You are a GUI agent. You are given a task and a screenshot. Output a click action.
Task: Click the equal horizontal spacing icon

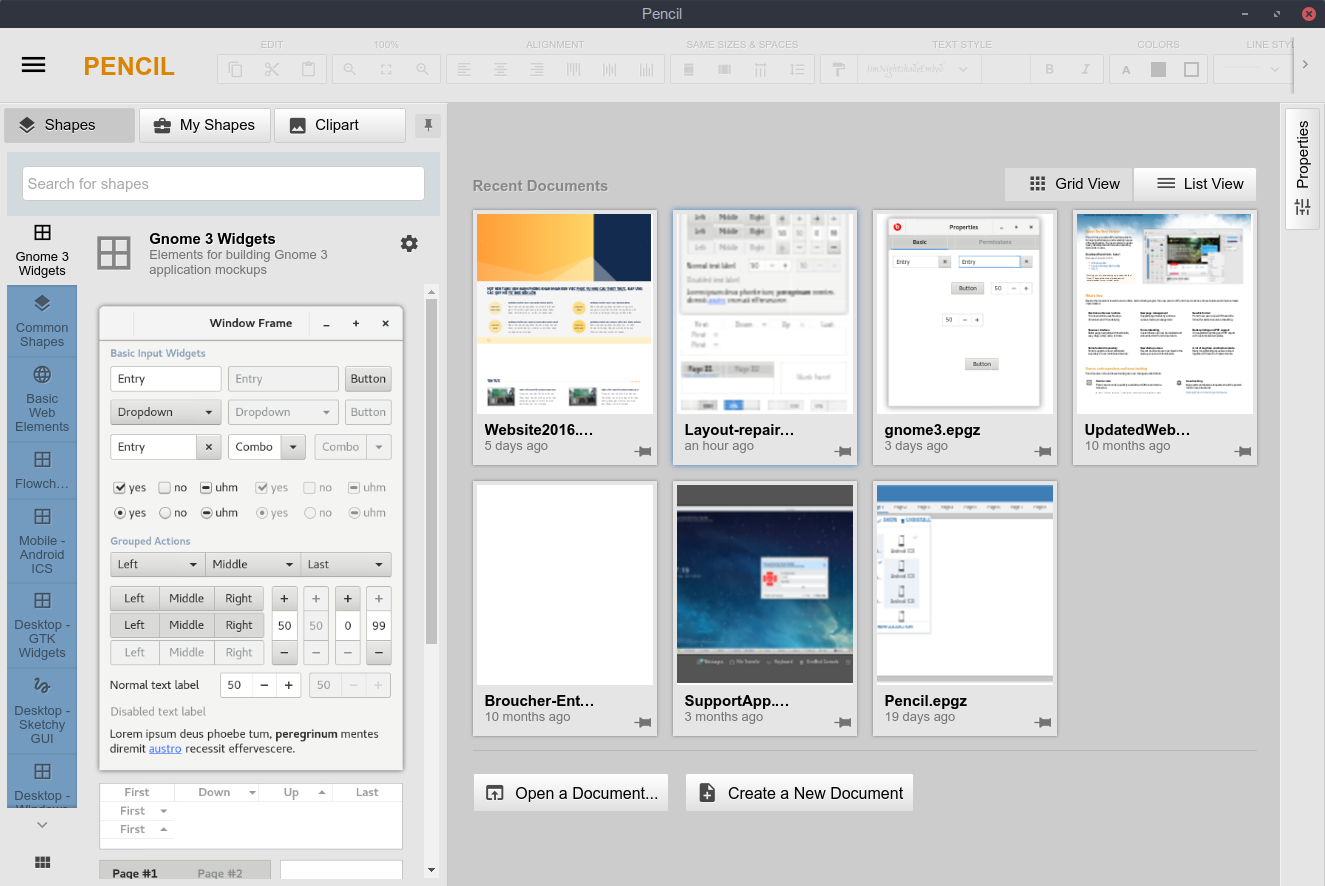click(x=761, y=69)
